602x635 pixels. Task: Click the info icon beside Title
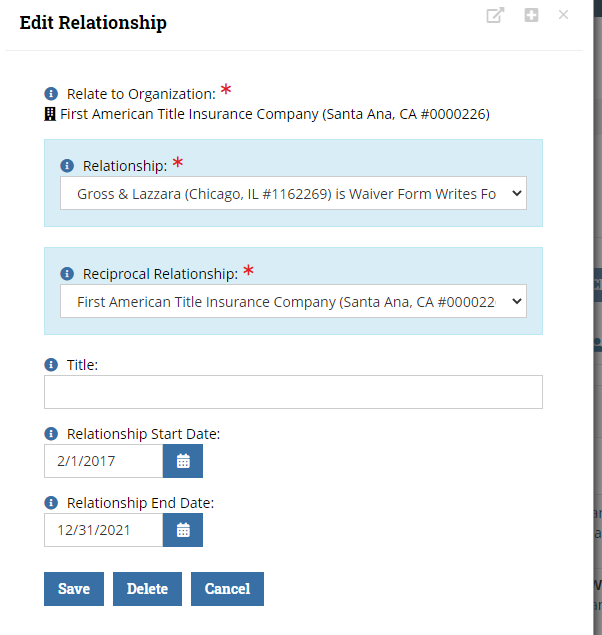(x=51, y=364)
